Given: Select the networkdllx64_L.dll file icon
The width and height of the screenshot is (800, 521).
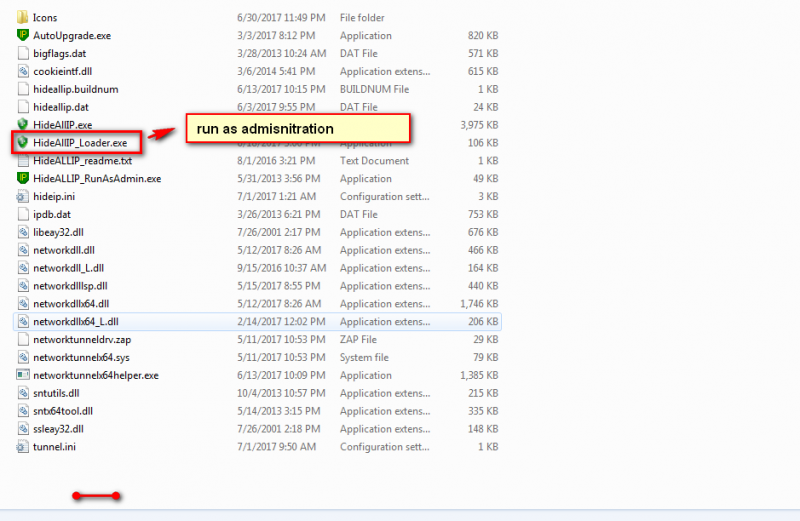Looking at the screenshot, I should (x=22, y=321).
